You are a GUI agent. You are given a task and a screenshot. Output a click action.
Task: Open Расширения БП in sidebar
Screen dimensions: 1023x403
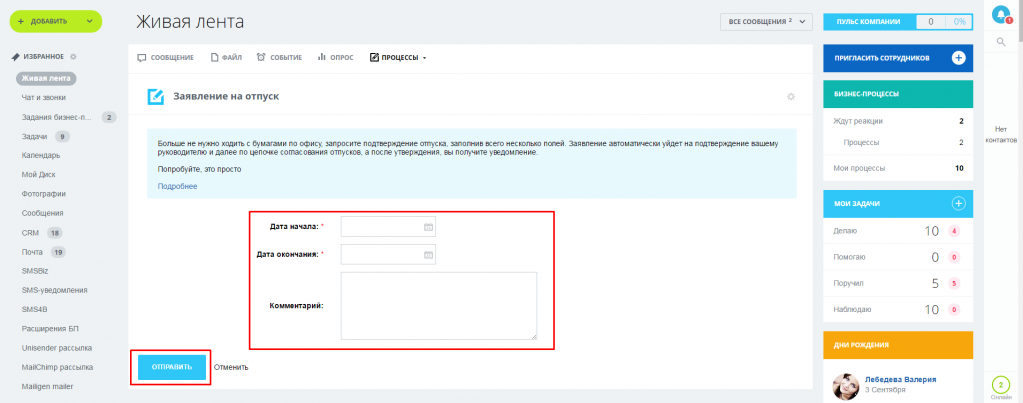tap(51, 328)
